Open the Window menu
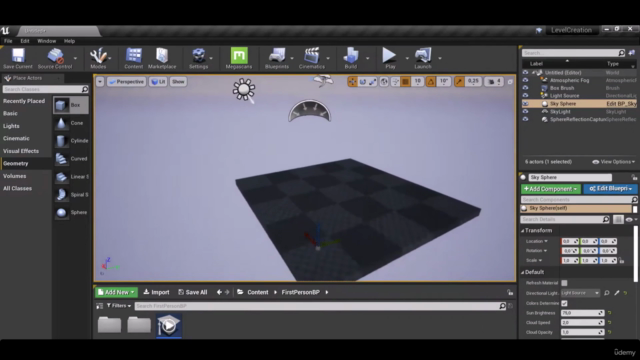This screenshot has width=640, height=360. [x=47, y=41]
